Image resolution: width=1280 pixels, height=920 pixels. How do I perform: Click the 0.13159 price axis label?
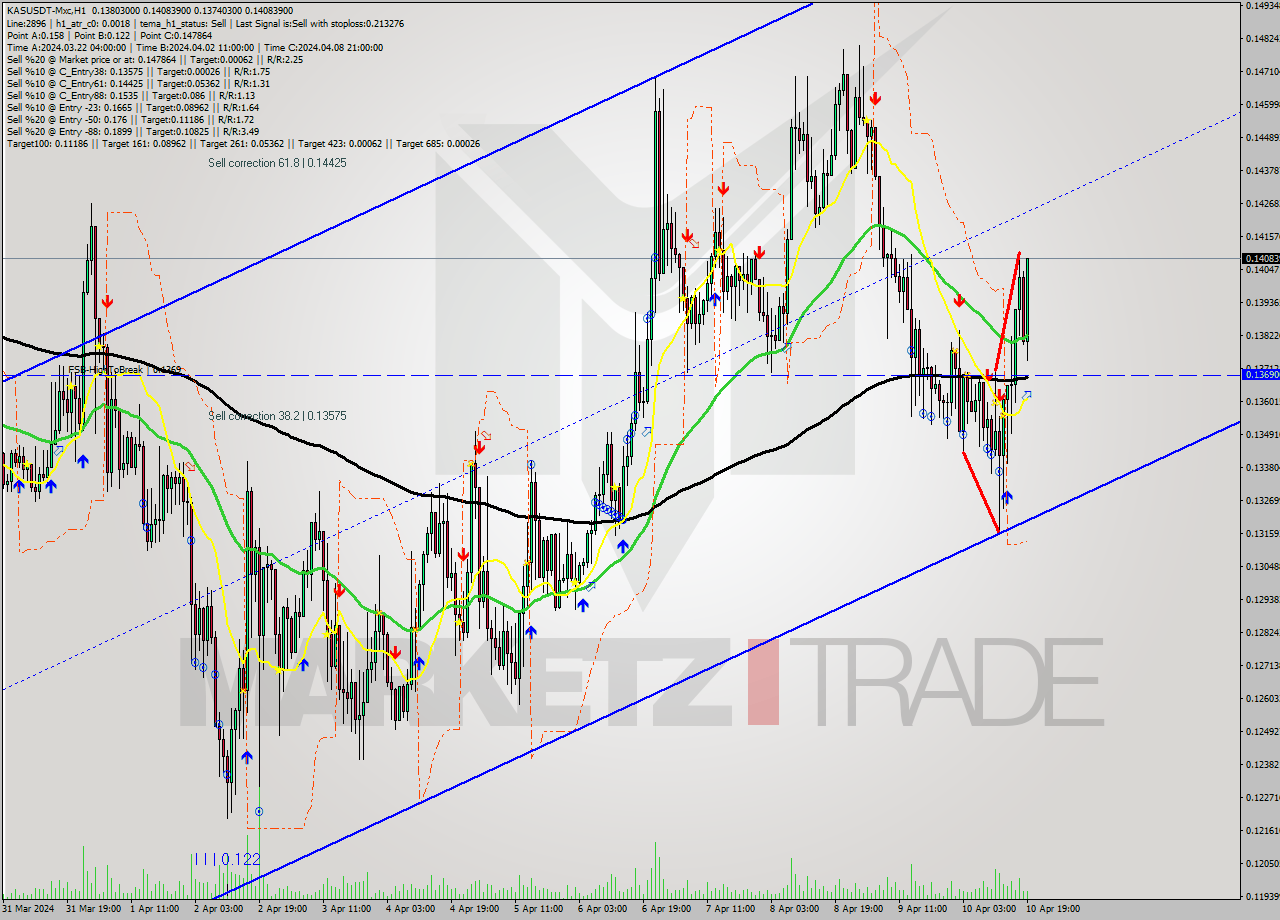(x=1261, y=533)
